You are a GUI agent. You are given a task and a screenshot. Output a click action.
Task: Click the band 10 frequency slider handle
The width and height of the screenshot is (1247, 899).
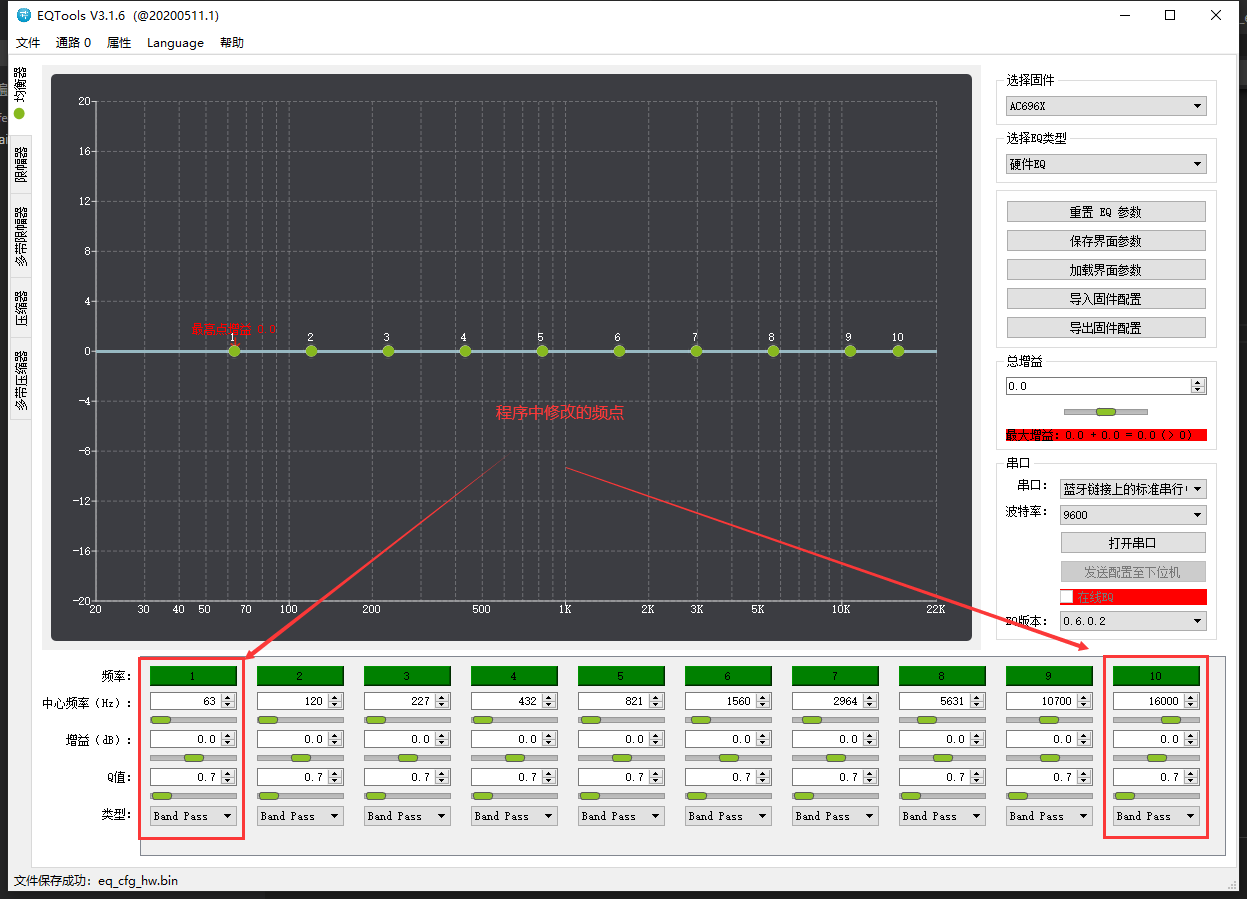[1170, 720]
